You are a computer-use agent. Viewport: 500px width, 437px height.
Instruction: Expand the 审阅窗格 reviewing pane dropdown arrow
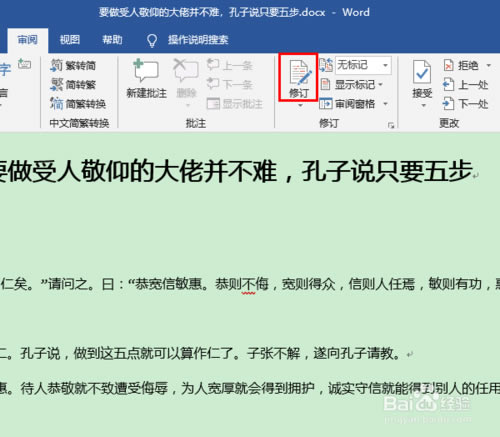pyautogui.click(x=385, y=104)
